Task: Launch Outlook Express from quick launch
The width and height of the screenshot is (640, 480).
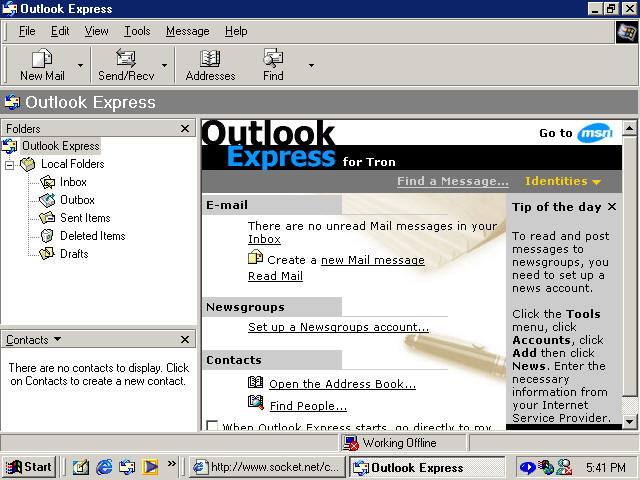Action: point(127,467)
